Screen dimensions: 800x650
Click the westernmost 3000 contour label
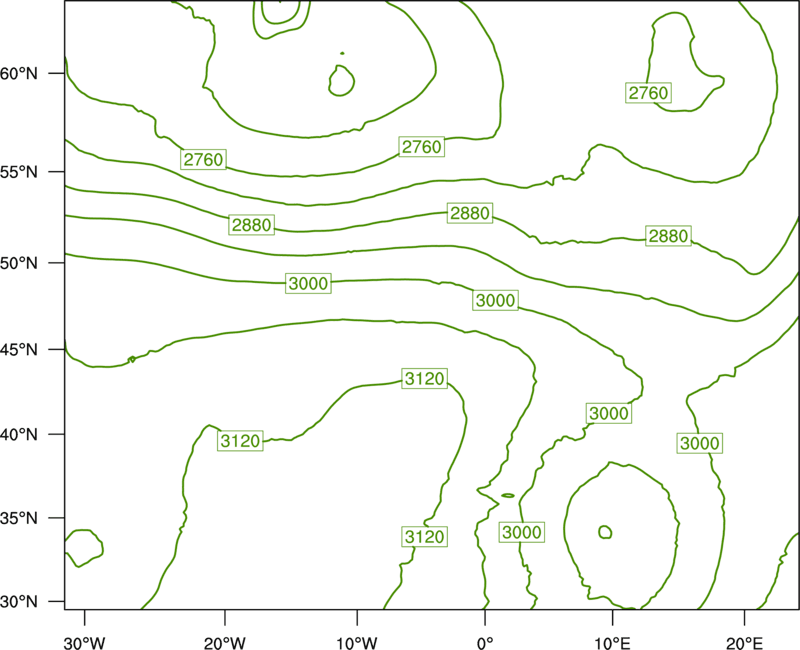coord(308,283)
